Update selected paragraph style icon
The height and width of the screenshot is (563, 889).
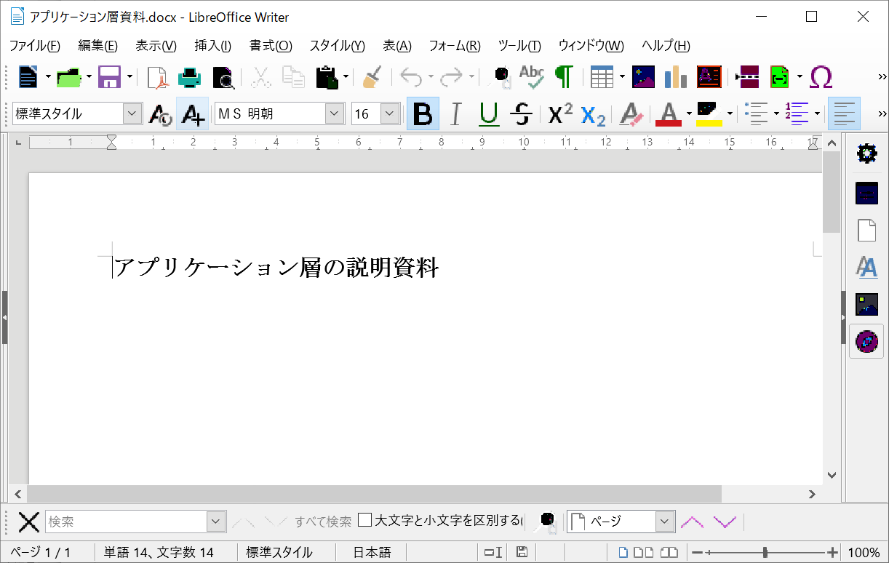click(160, 115)
